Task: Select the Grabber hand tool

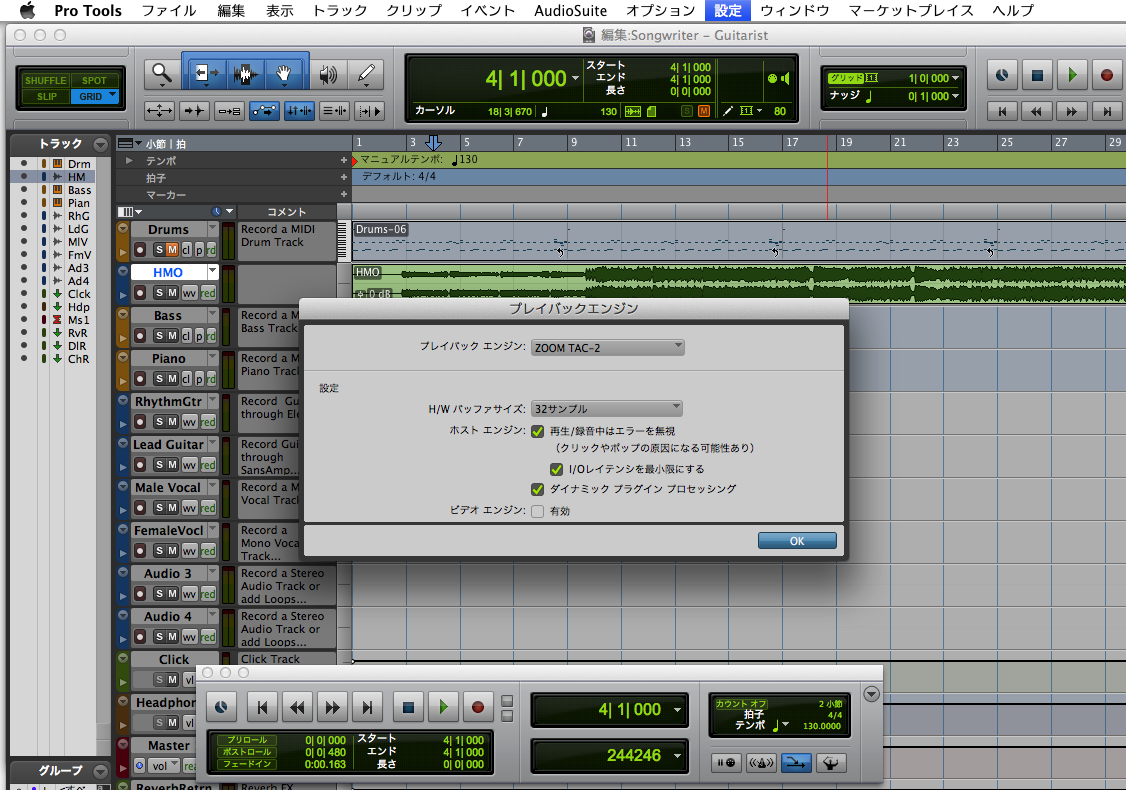Action: coord(284,74)
